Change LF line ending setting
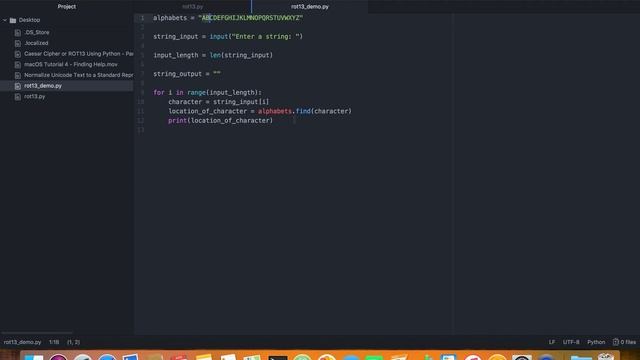Viewport: 640px width, 360px height. (552, 342)
